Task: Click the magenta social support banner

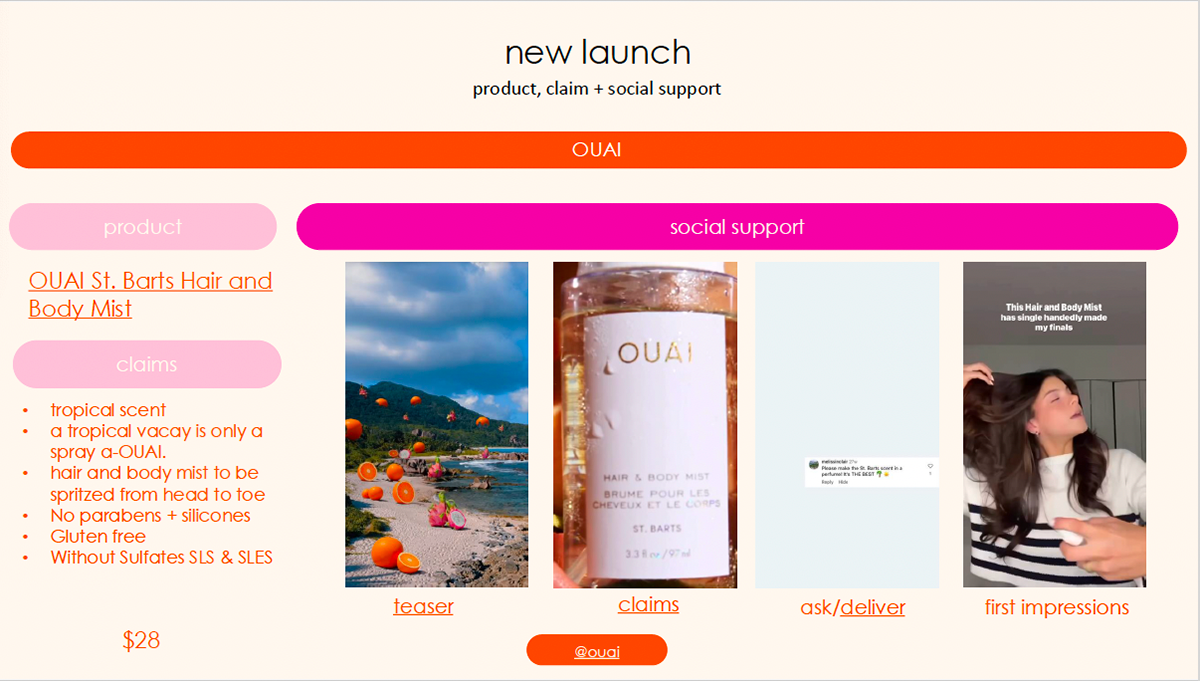Action: click(x=737, y=227)
